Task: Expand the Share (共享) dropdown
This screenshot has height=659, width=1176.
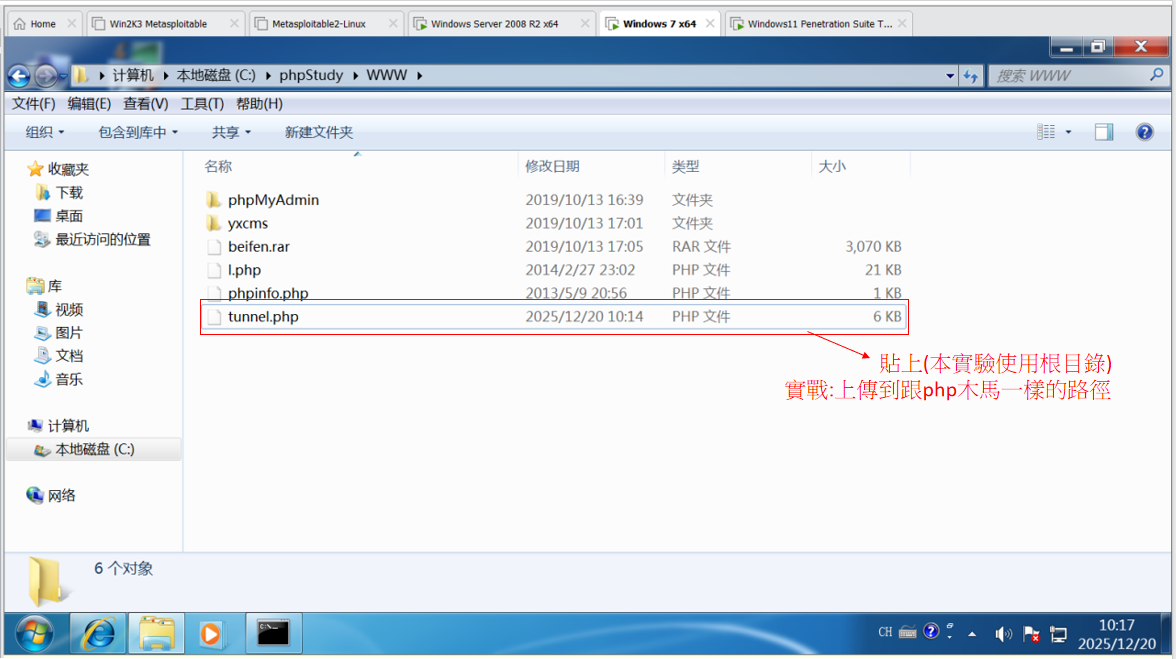Action: pyautogui.click(x=231, y=132)
